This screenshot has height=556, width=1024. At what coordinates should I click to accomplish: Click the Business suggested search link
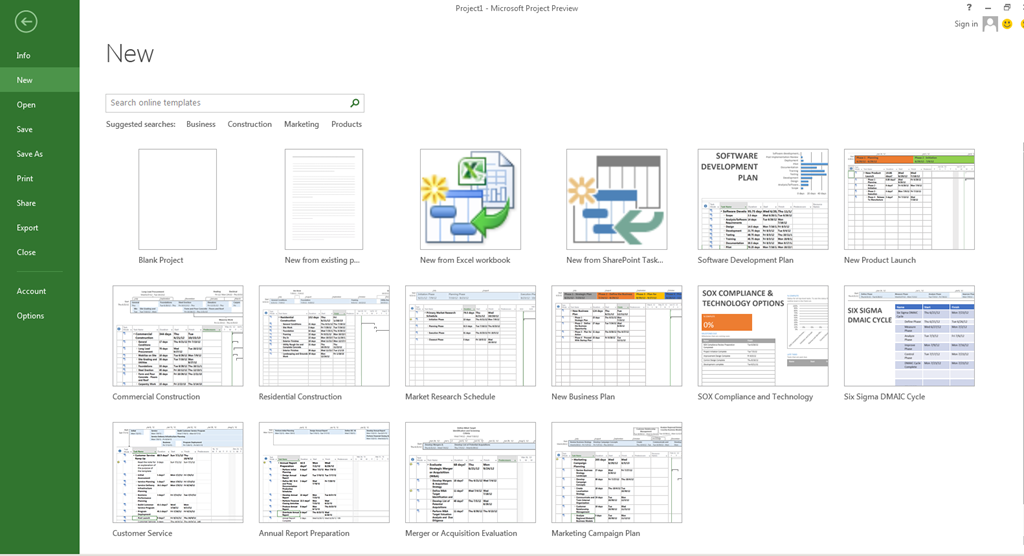200,124
